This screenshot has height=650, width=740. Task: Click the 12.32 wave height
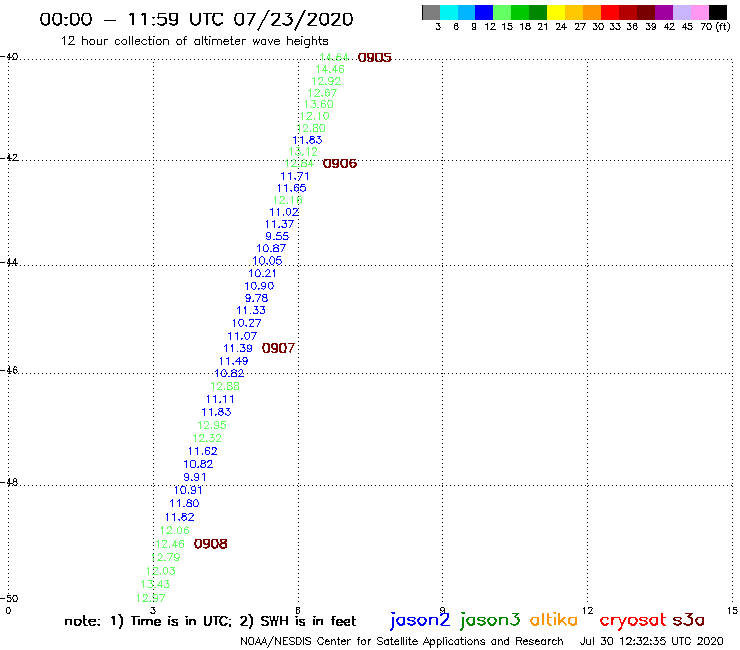[x=207, y=438]
